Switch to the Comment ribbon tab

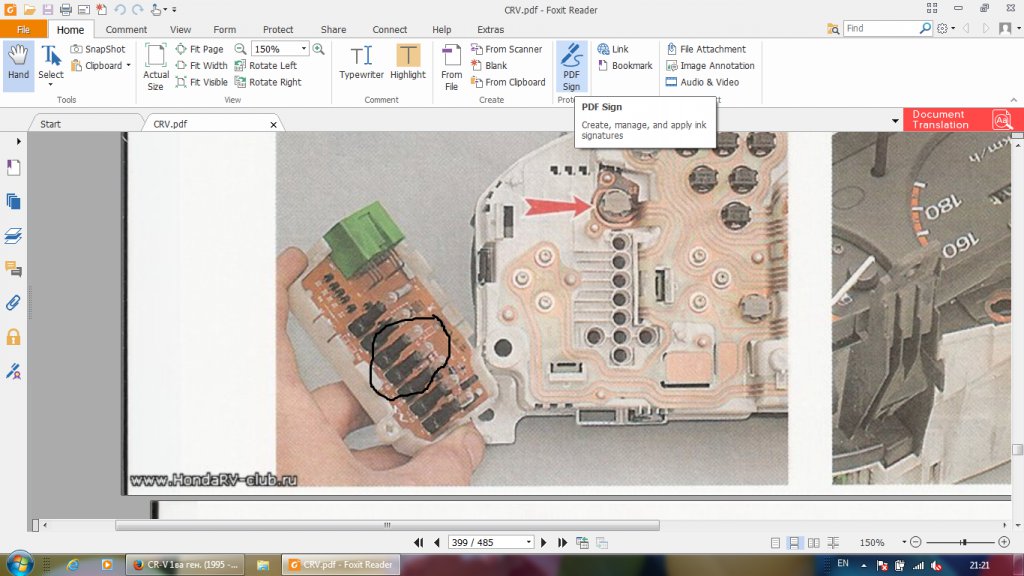(x=126, y=29)
